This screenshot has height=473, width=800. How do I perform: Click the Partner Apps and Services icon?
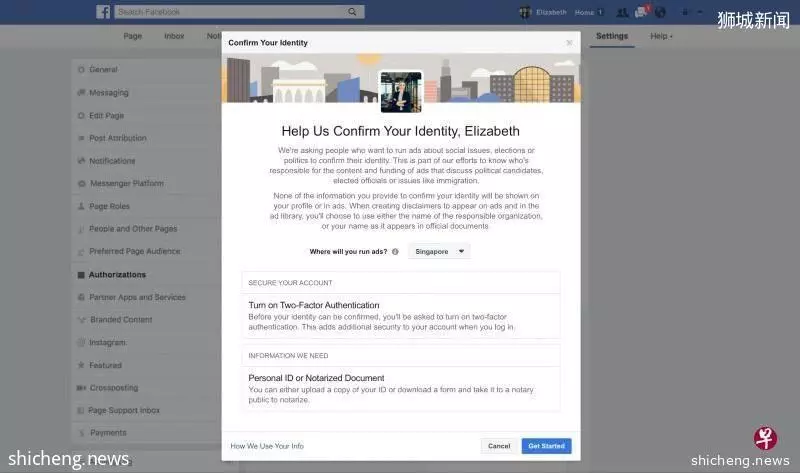coord(81,297)
